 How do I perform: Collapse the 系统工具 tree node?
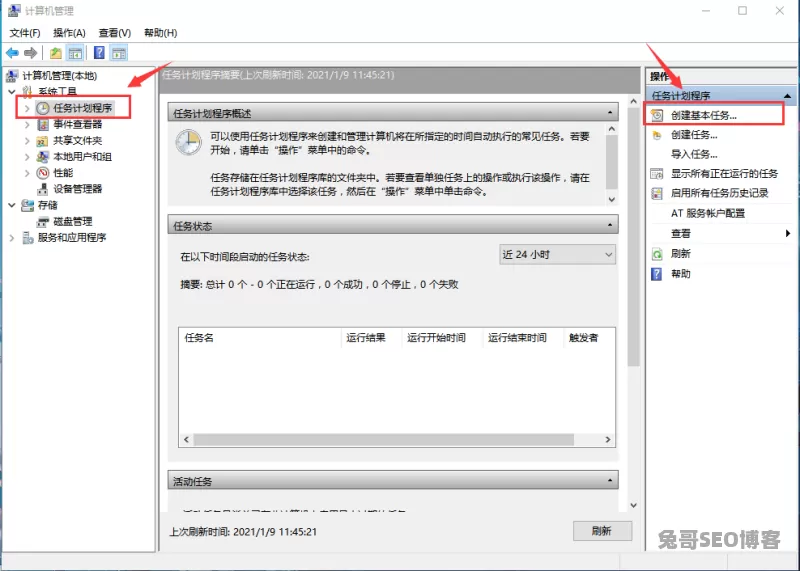12,92
